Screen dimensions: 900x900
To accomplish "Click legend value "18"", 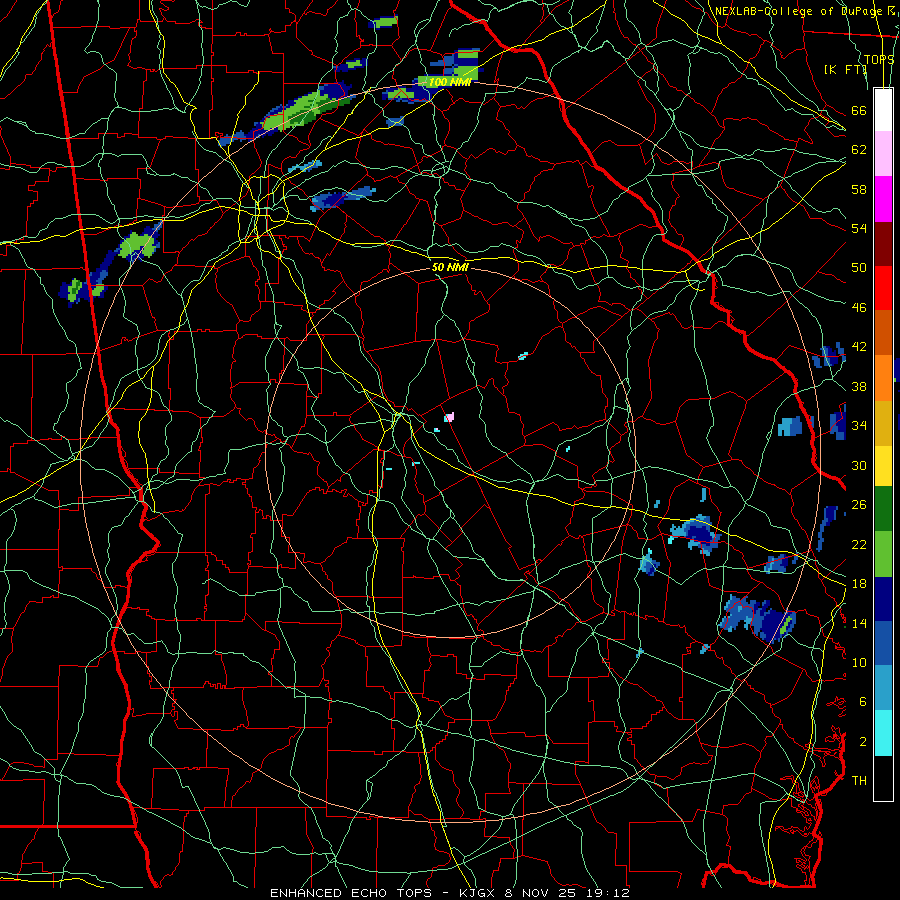I will tap(859, 584).
